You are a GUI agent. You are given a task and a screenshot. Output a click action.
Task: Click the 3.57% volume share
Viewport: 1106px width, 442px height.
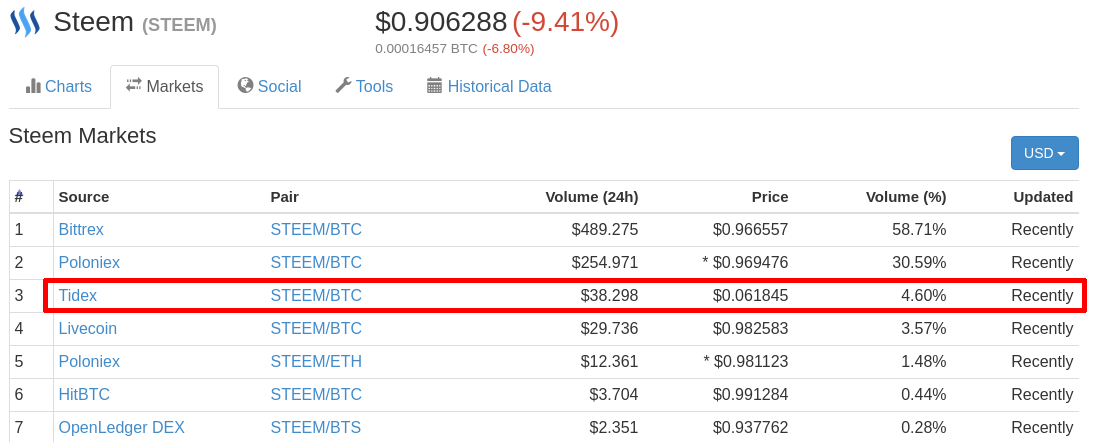tap(924, 329)
